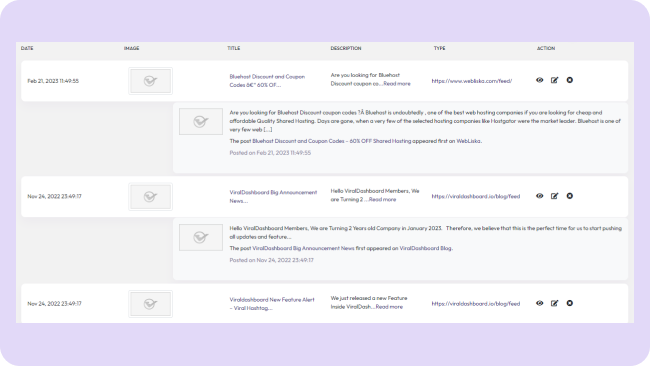Click the TYPE column header
This screenshot has height=366, width=650.
[x=439, y=48]
